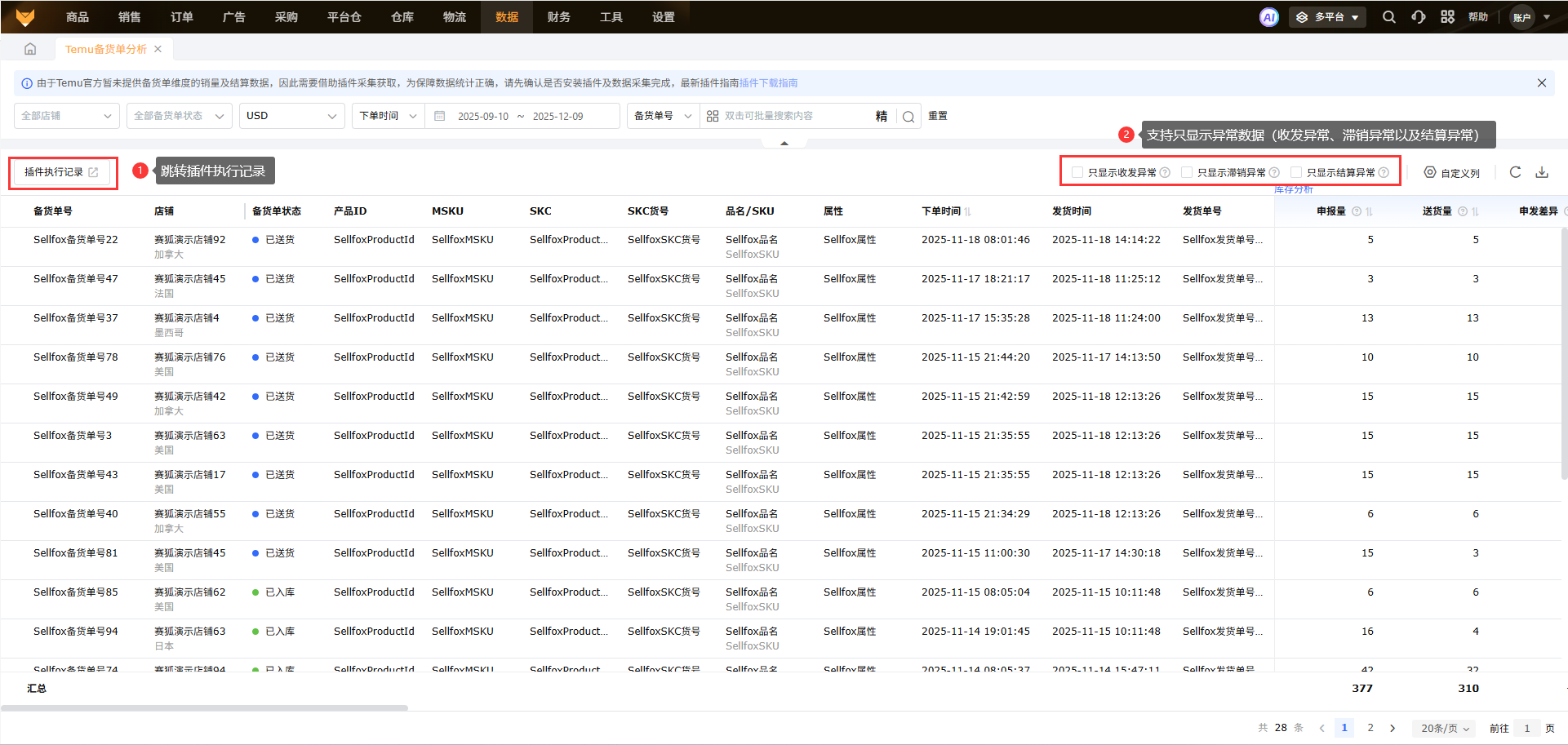Open the 多平台 platform selector

point(1327,17)
